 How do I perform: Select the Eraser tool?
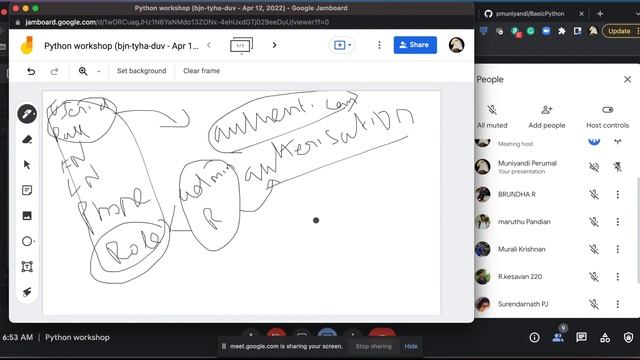(x=27, y=140)
